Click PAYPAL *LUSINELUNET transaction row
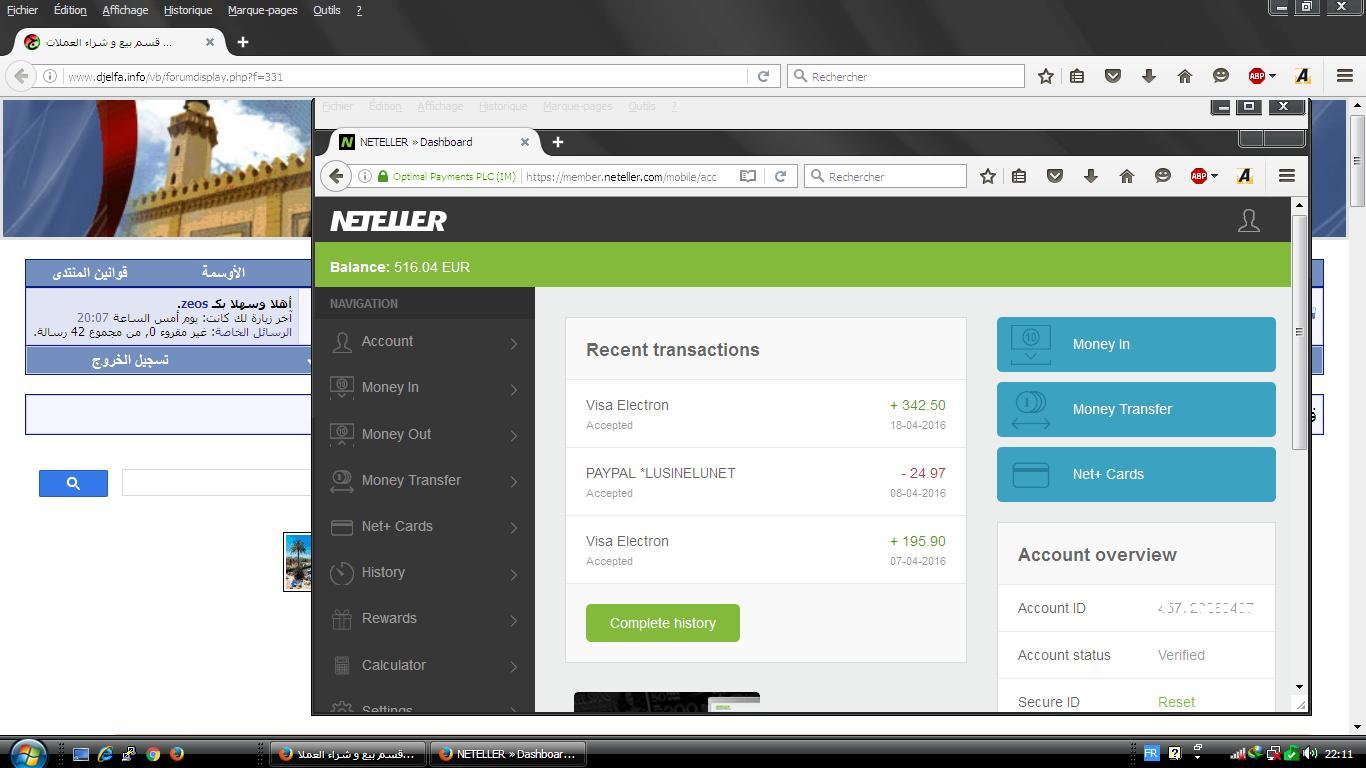The width and height of the screenshot is (1366, 768). click(x=766, y=482)
